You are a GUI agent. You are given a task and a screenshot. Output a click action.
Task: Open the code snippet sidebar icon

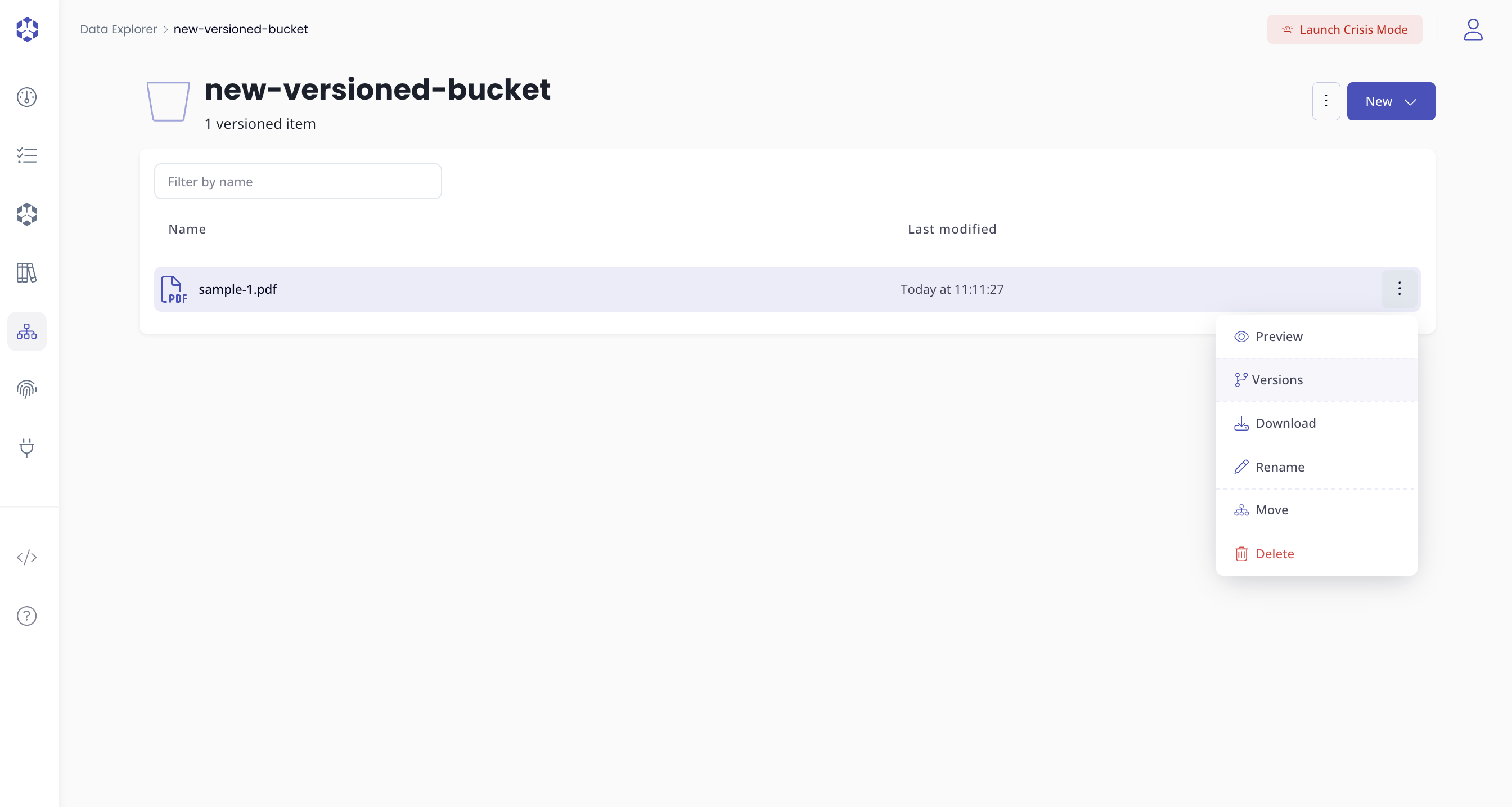(x=26, y=557)
